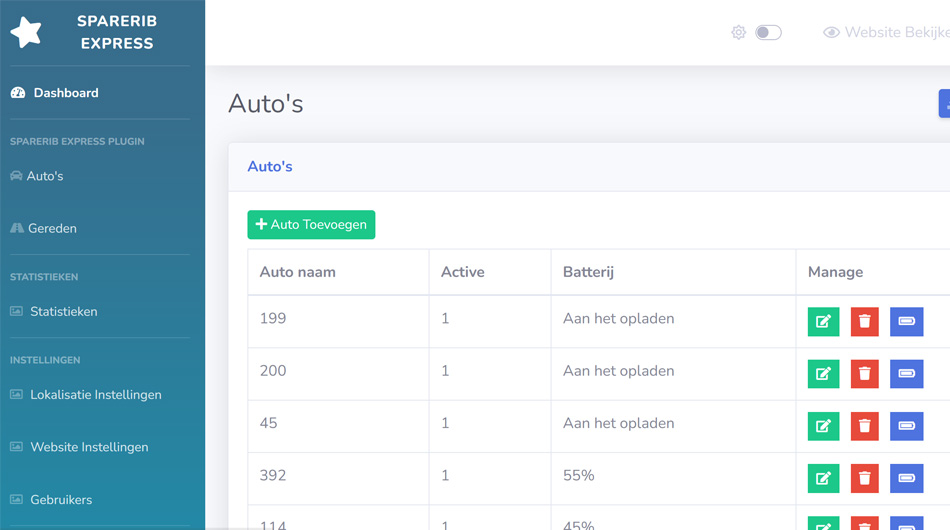Click the edit icon for auto 199
Viewport: 950px width, 530px height.
click(x=823, y=322)
